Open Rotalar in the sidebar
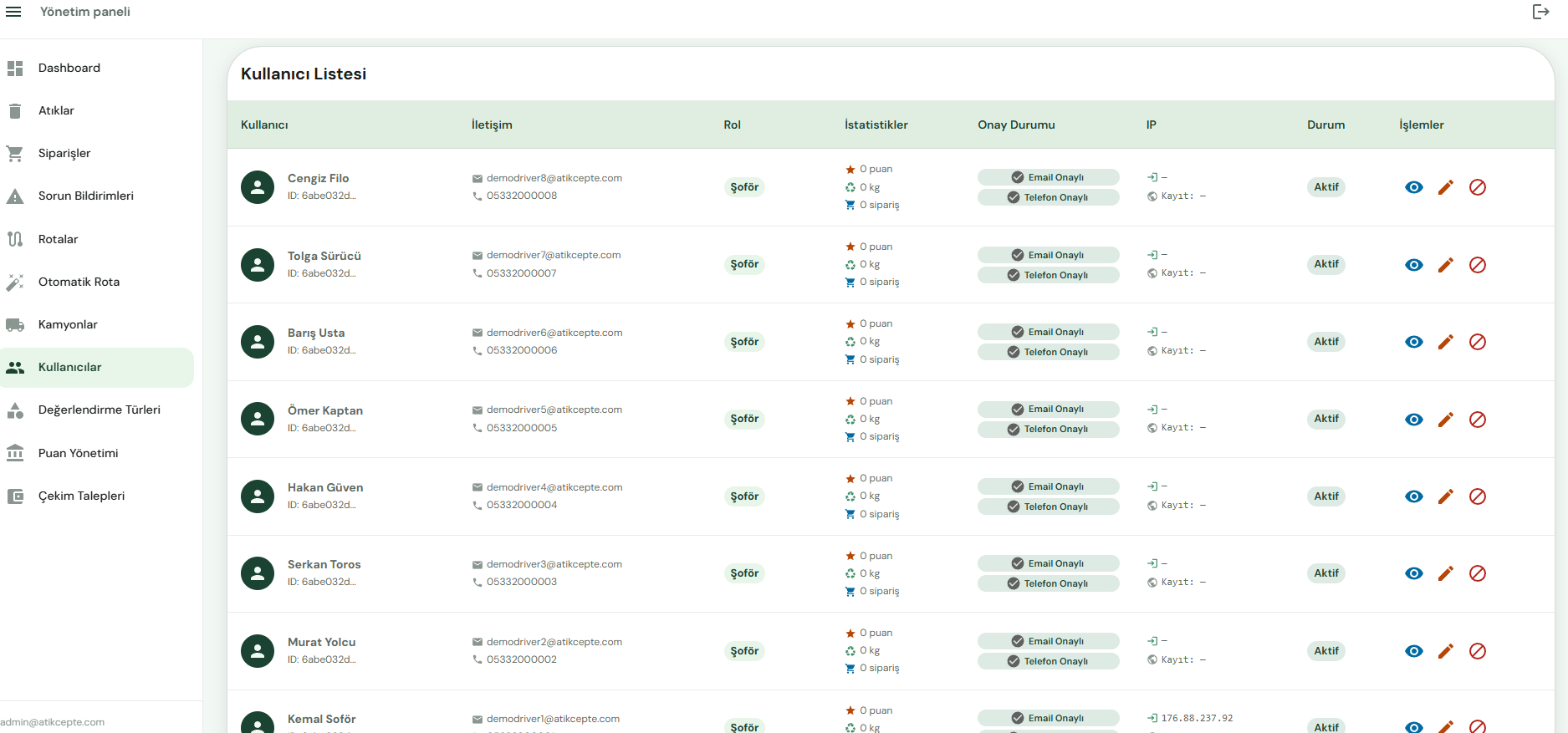This screenshot has height=733, width=1568. pos(97,239)
